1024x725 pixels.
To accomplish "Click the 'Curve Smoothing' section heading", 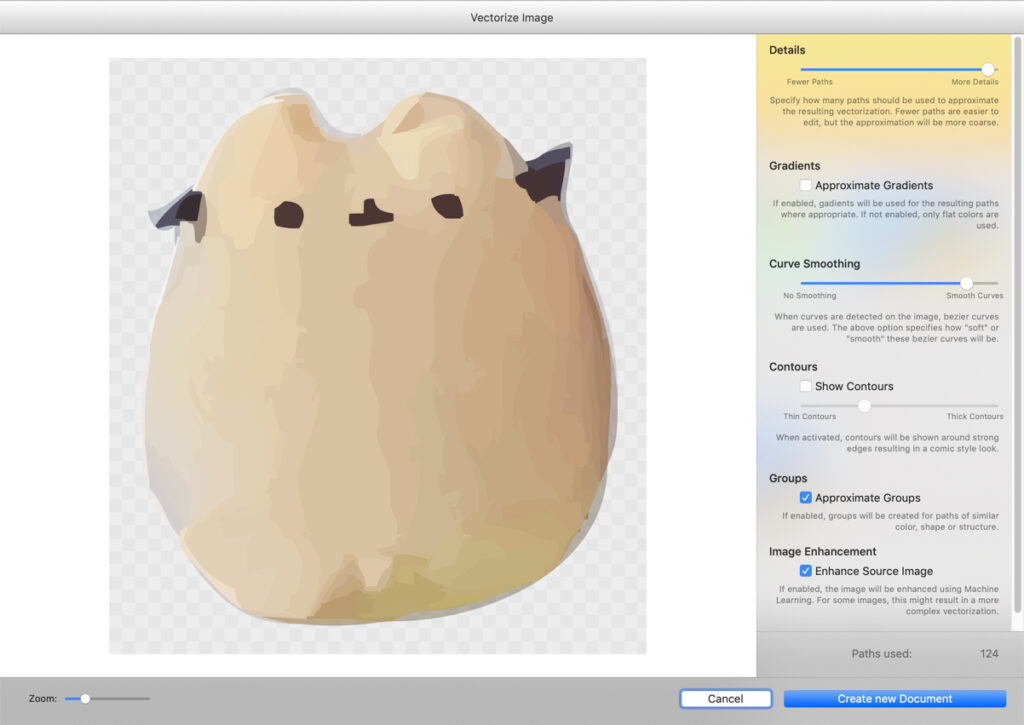I will point(814,264).
